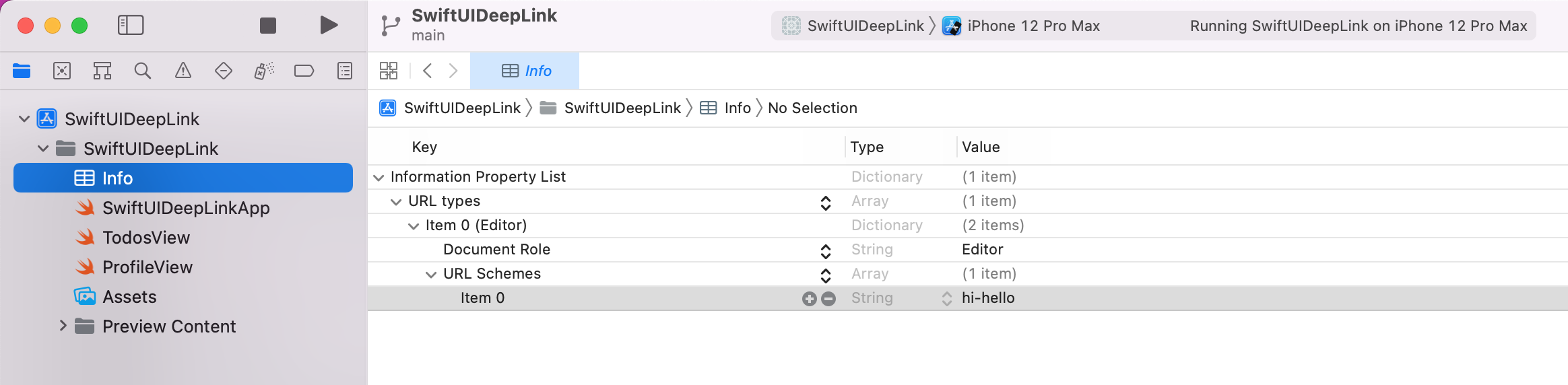Click the main branch label
This screenshot has height=385, width=1568.
(x=428, y=36)
